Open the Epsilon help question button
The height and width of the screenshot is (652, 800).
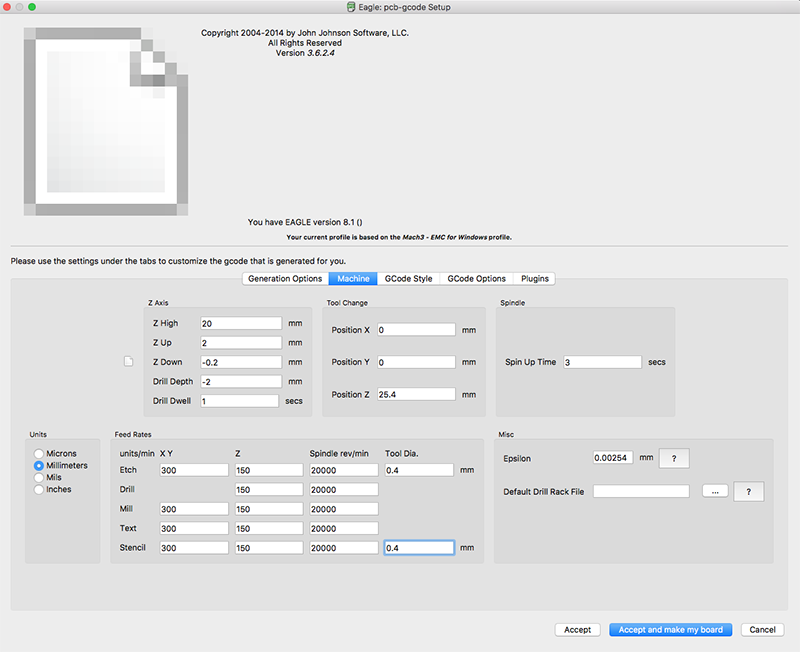[x=674, y=458]
